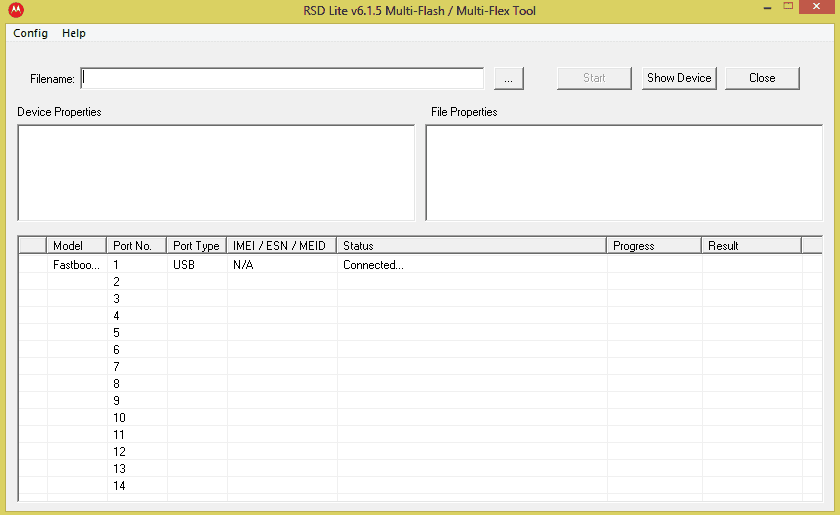Select port number 11 row
Screen dimensions: 840x515
tap(421, 435)
